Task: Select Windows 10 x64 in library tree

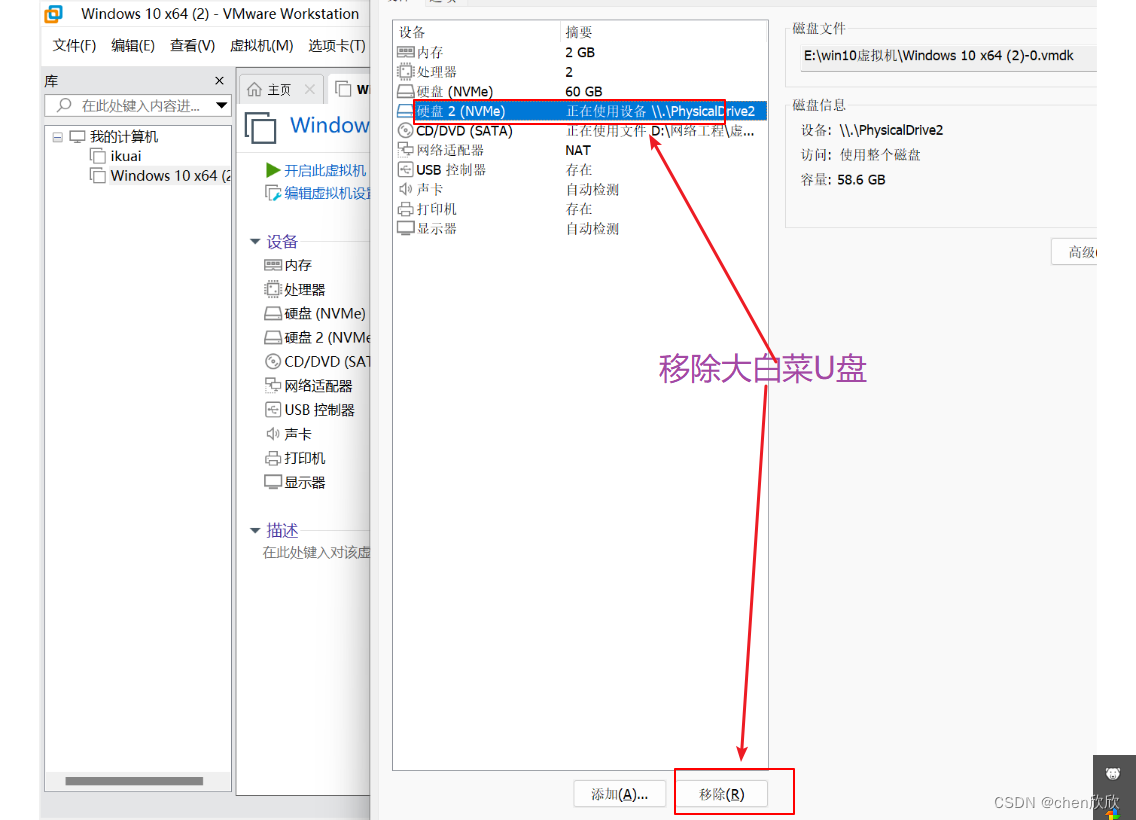Action: (x=171, y=176)
